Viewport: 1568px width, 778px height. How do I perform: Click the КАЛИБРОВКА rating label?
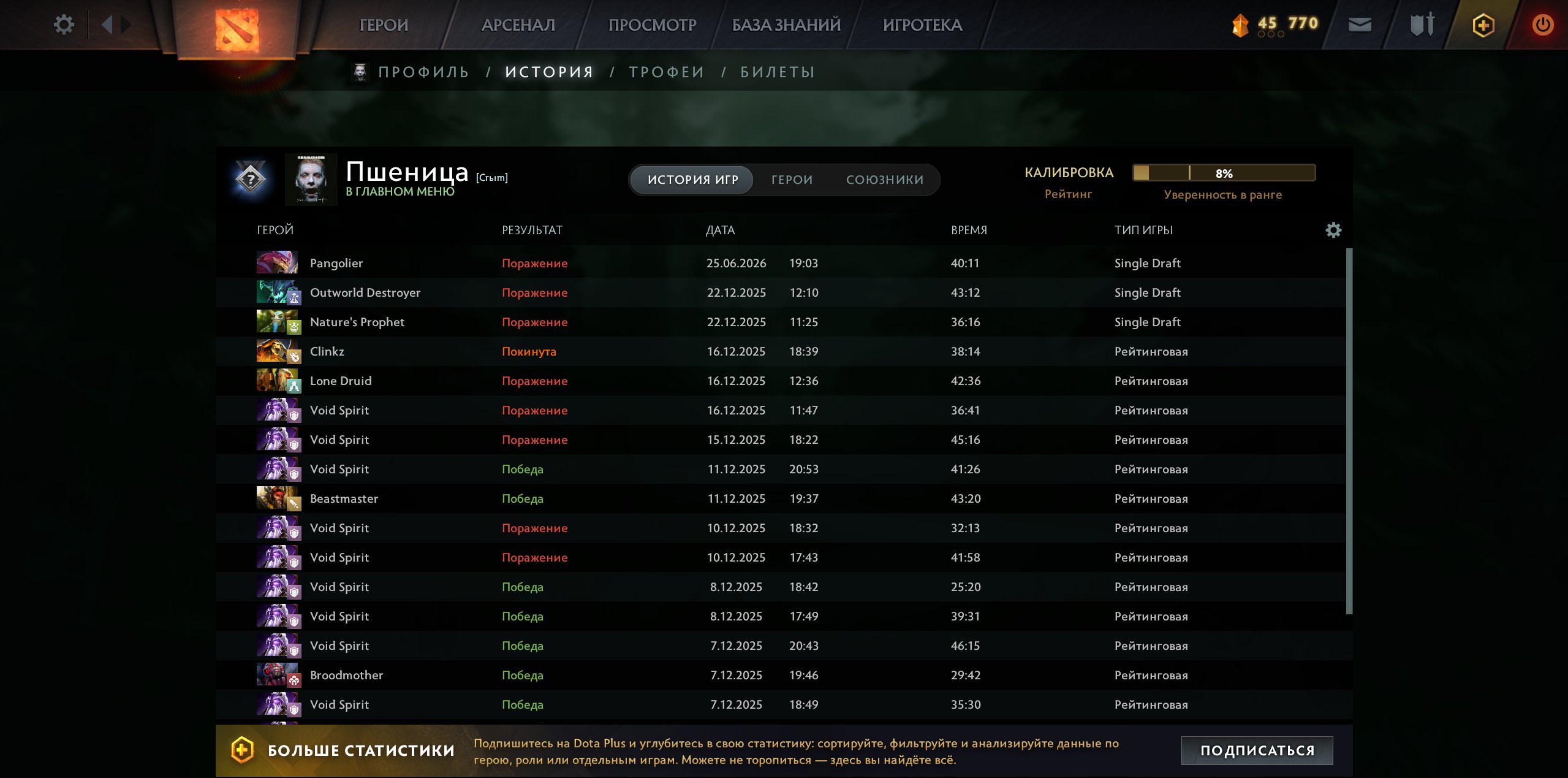1069,173
